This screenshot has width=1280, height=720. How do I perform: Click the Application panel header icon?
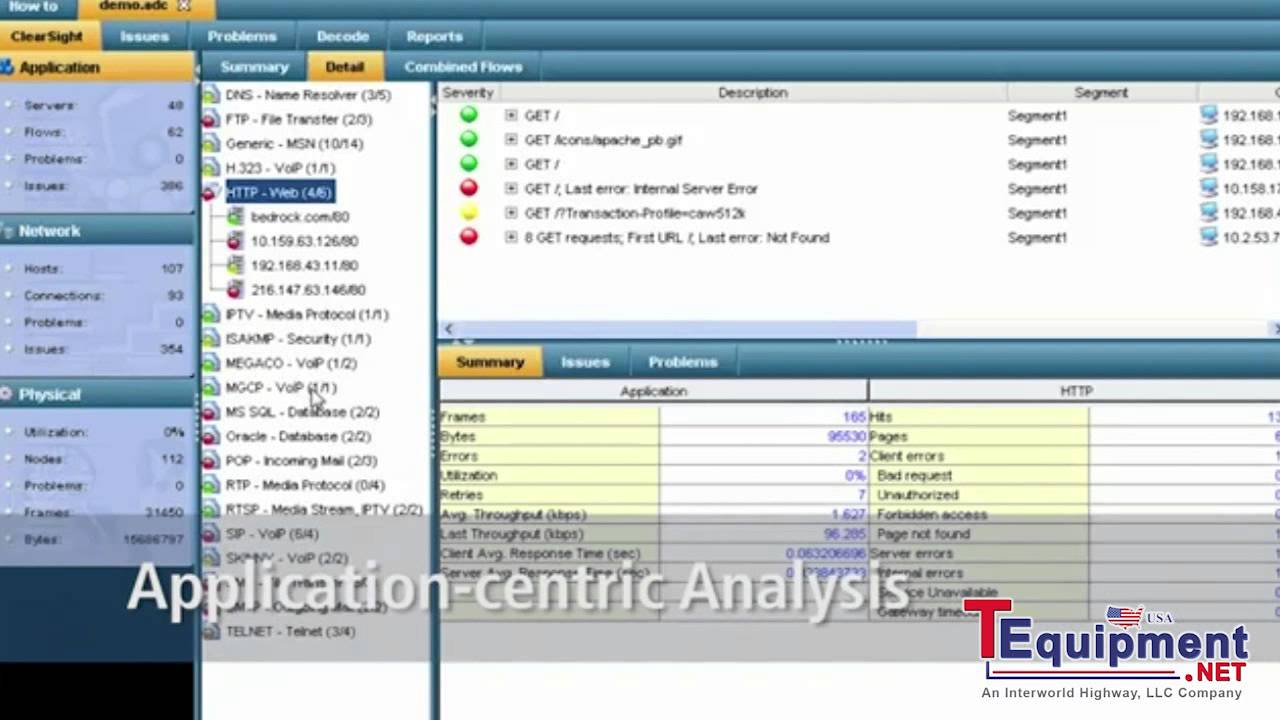(x=7, y=67)
